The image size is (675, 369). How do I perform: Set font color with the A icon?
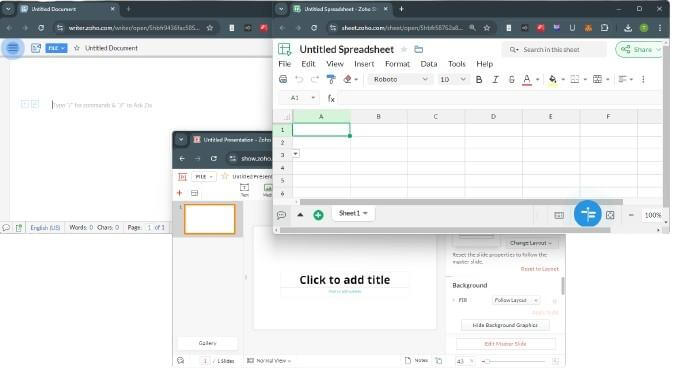[526, 80]
